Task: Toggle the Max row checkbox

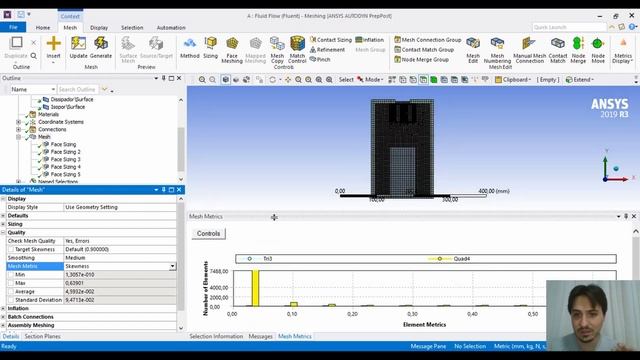Action: [11, 283]
